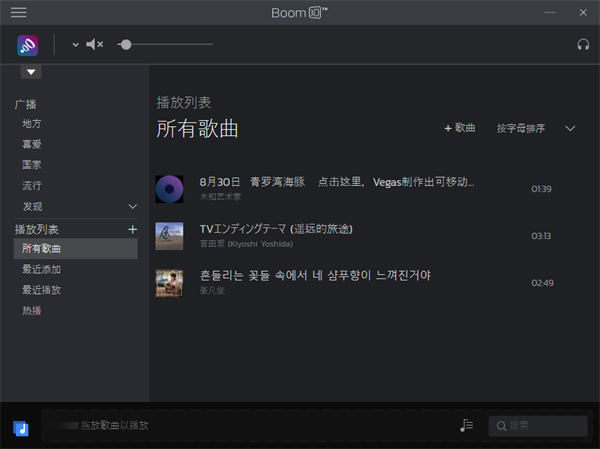Click the blue music note icon
Viewport: 600px width, 449px height.
(x=21, y=428)
